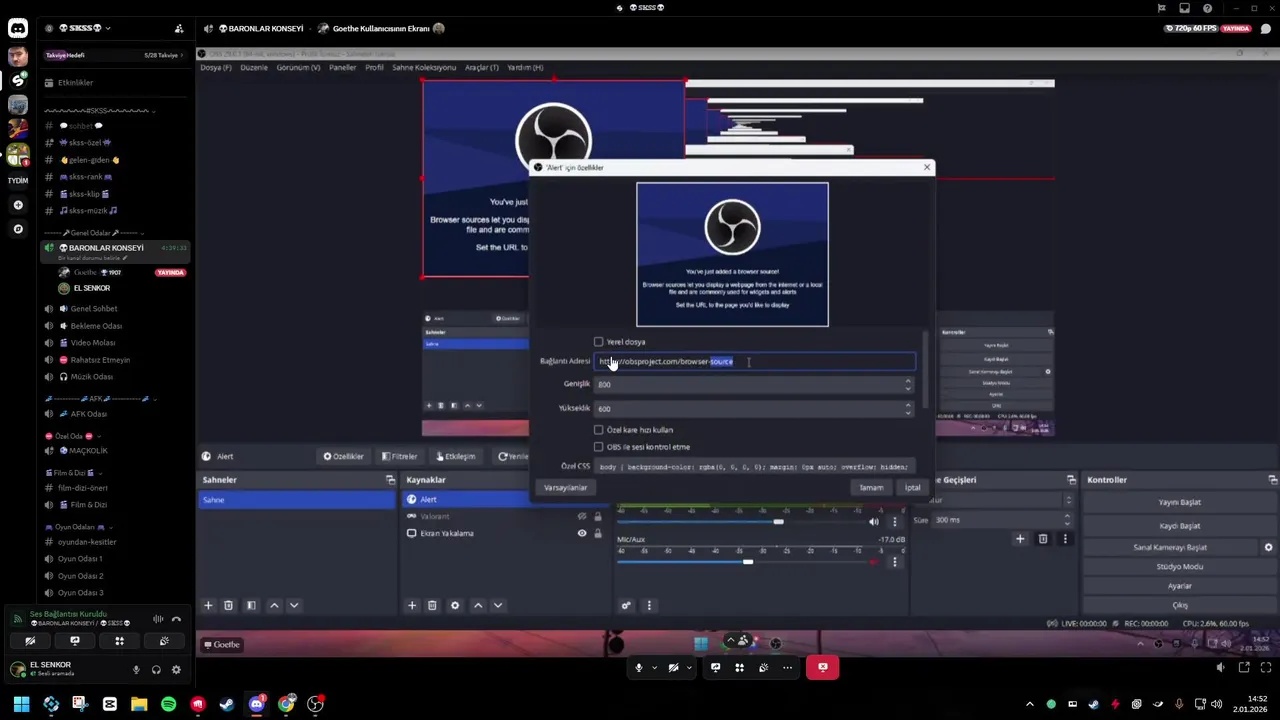Viewport: 1280px width, 720px height.
Task: Toggle lock on Ekran Yakalama source
Action: pyautogui.click(x=598, y=533)
